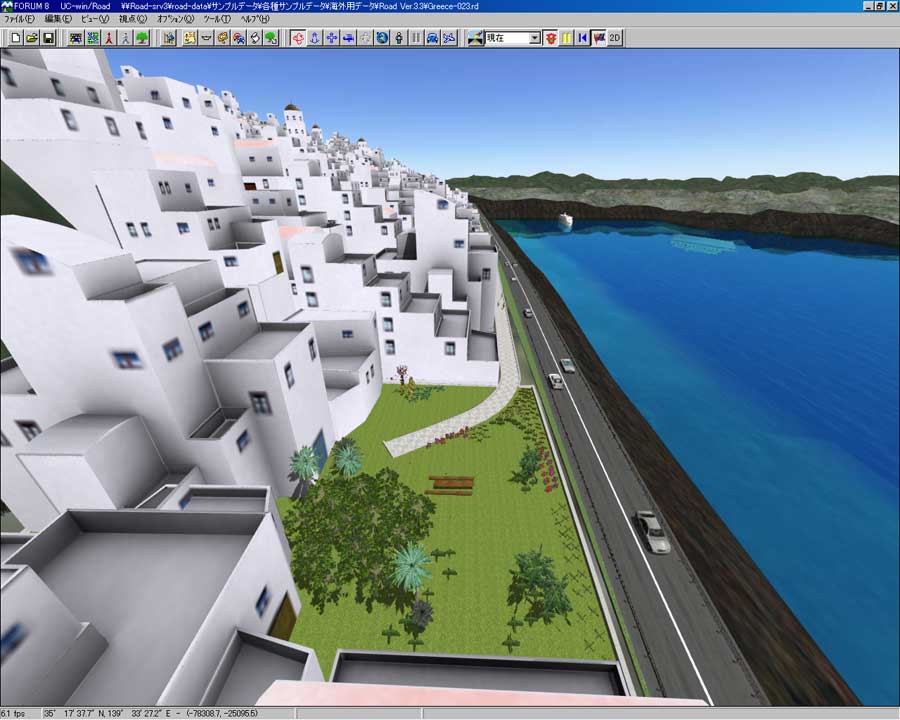Screen dimensions: 900x720
Task: Click the fps readout in status bar
Action: (x=13, y=714)
